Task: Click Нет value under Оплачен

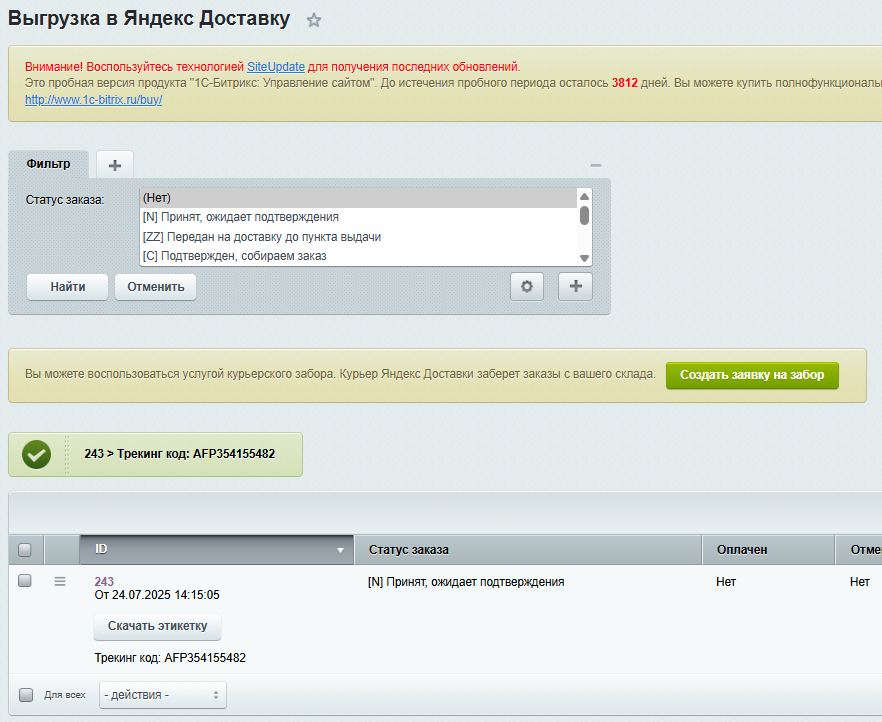Action: [x=726, y=582]
